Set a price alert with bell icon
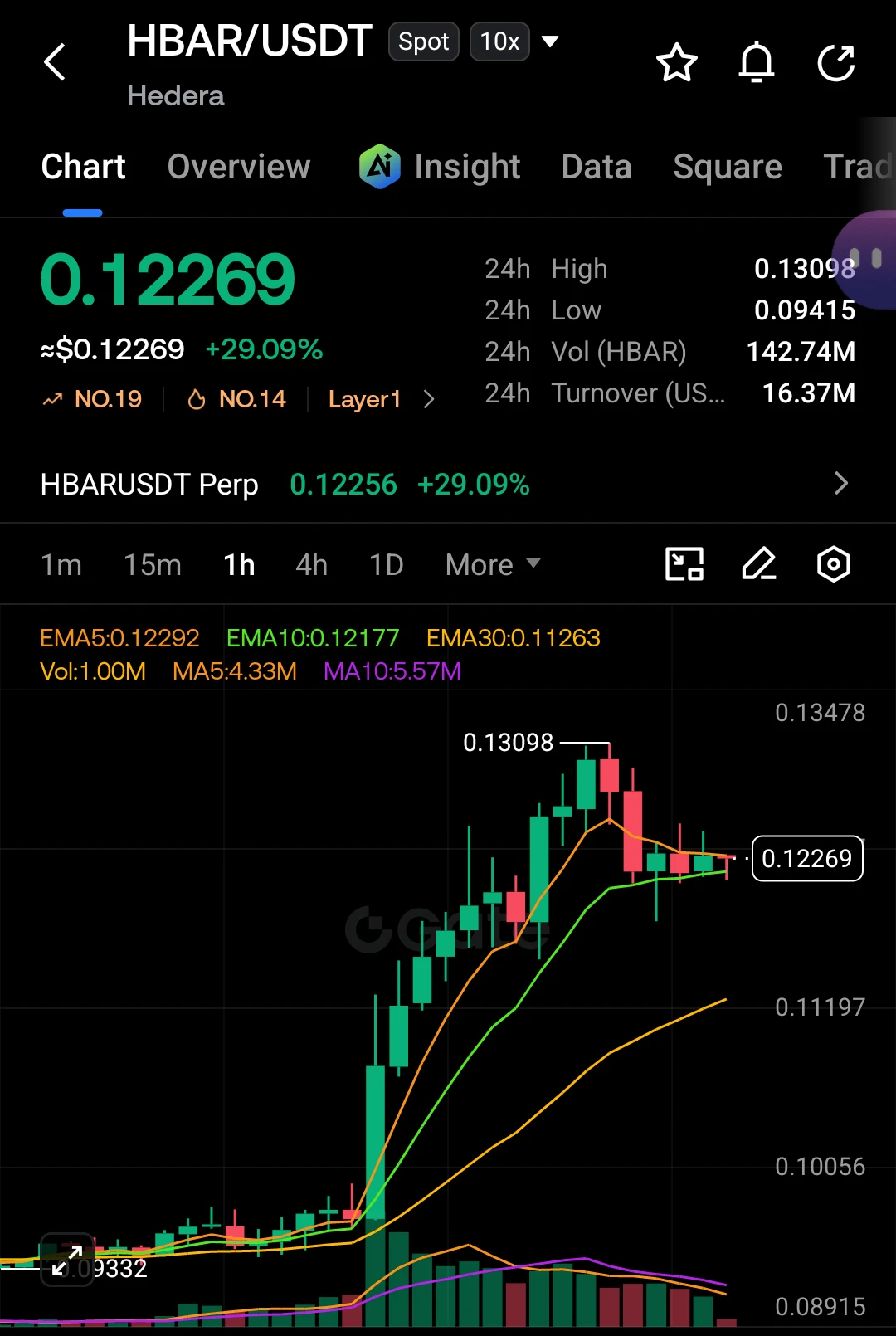Screen dimensions: 896x1336 pos(756,62)
